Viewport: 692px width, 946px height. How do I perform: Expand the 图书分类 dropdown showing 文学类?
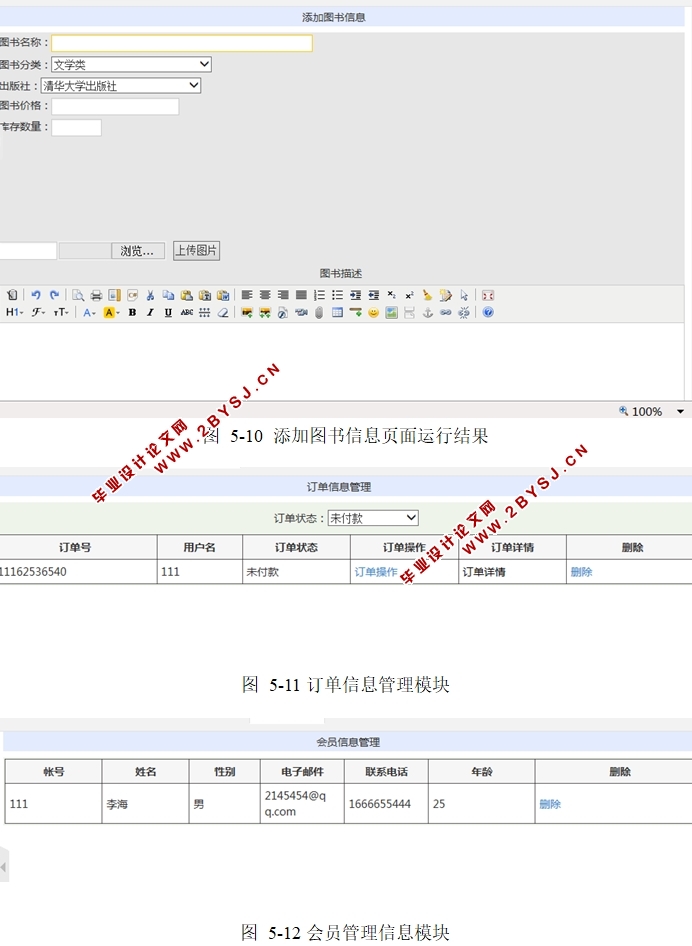(x=131, y=65)
